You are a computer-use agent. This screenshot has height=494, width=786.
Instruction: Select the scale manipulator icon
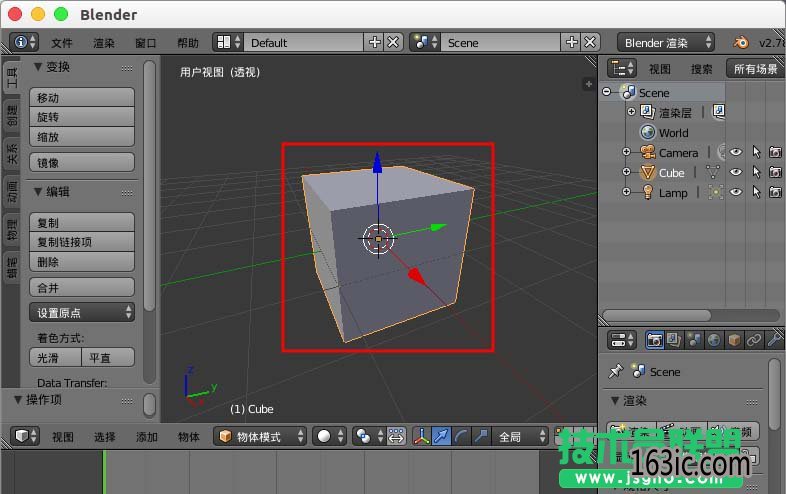[x=481, y=436]
